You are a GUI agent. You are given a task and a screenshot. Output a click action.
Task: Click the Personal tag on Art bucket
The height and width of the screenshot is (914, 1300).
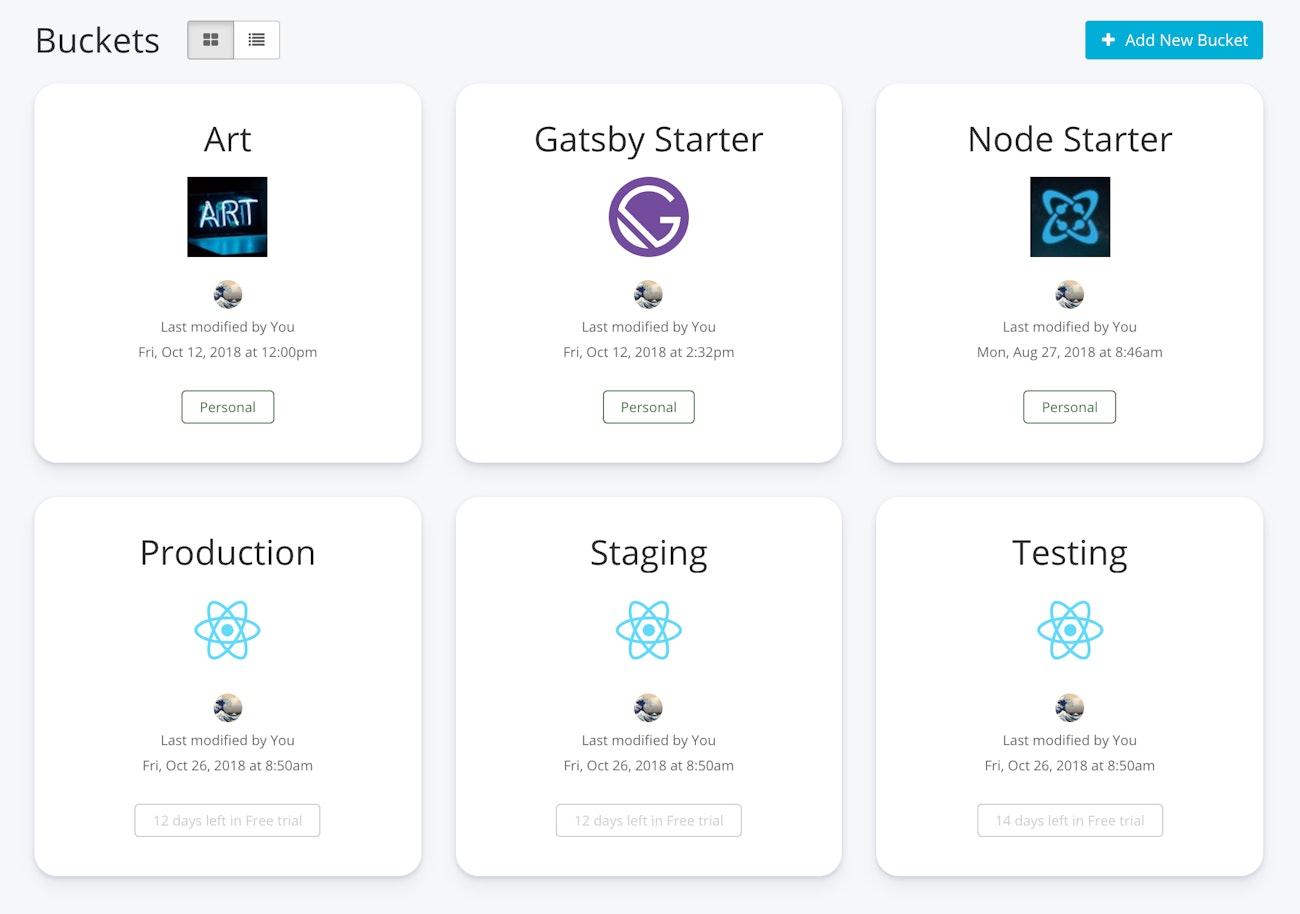pyautogui.click(x=227, y=407)
